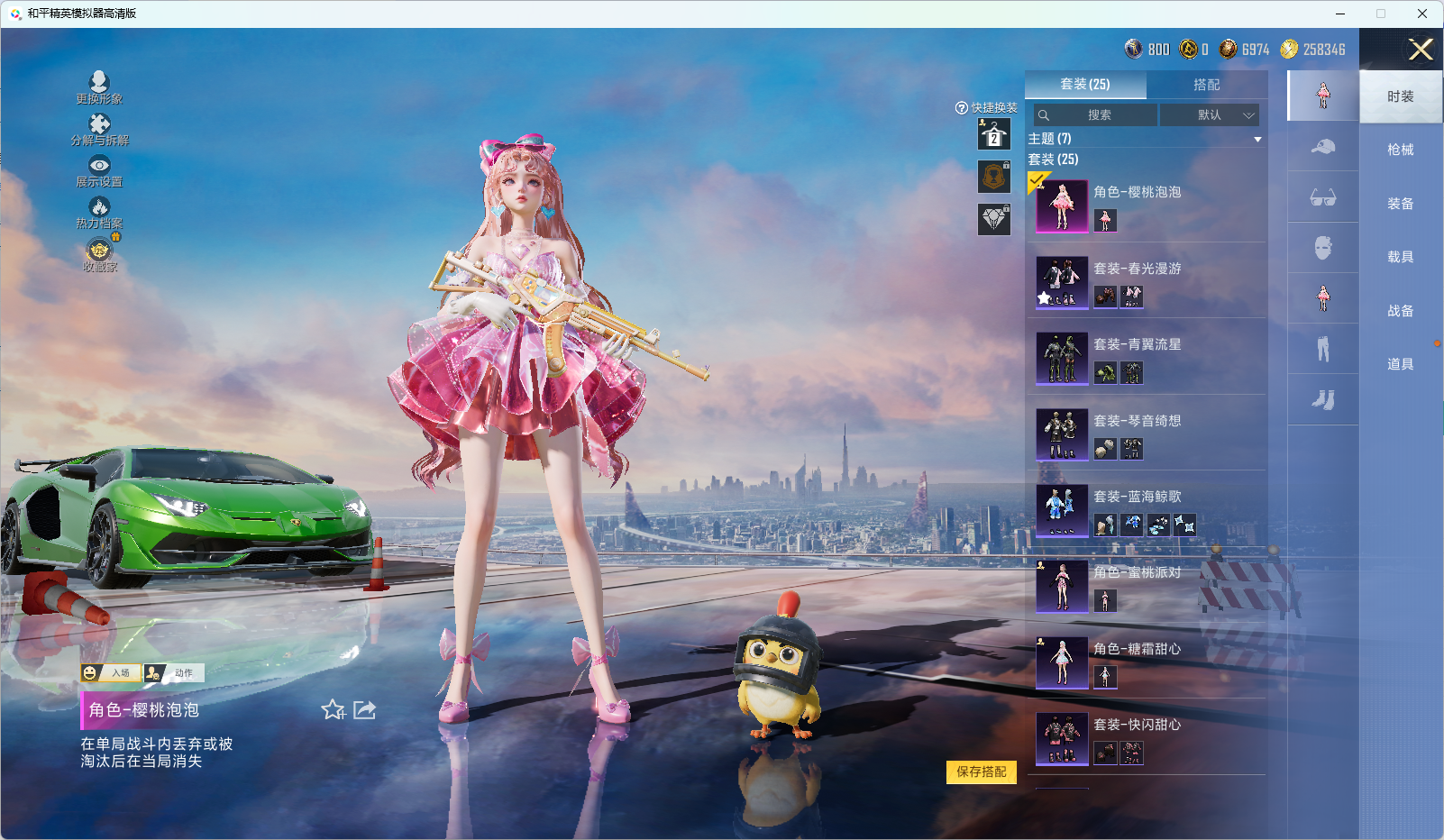Toggle favorite star for 角色-樱桃泡泡
The image size is (1444, 840).
[333, 710]
